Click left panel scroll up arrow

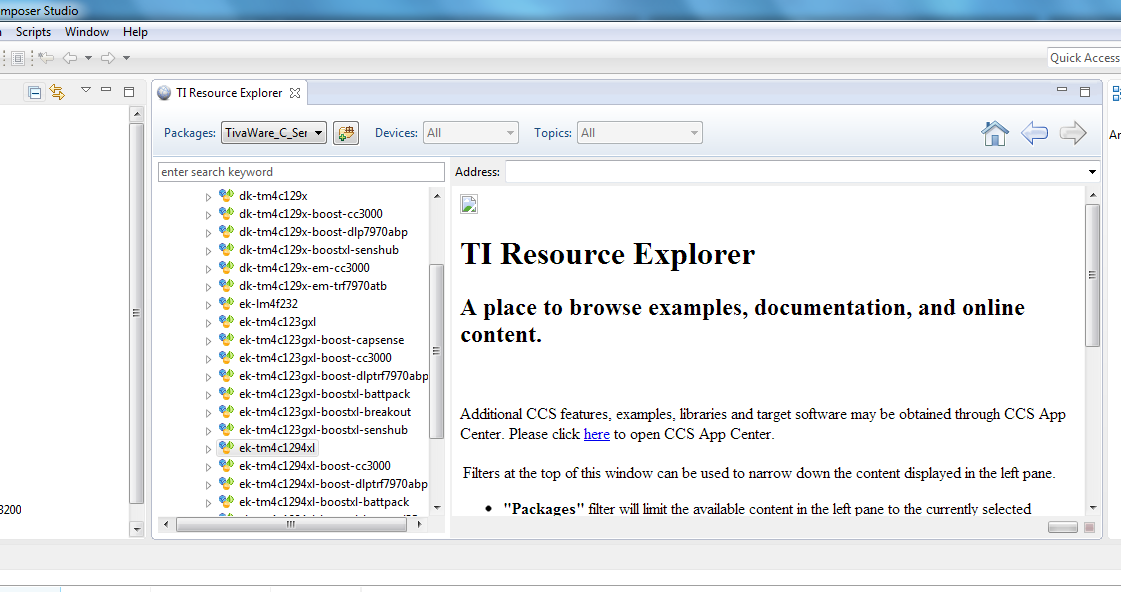pyautogui.click(x=137, y=113)
